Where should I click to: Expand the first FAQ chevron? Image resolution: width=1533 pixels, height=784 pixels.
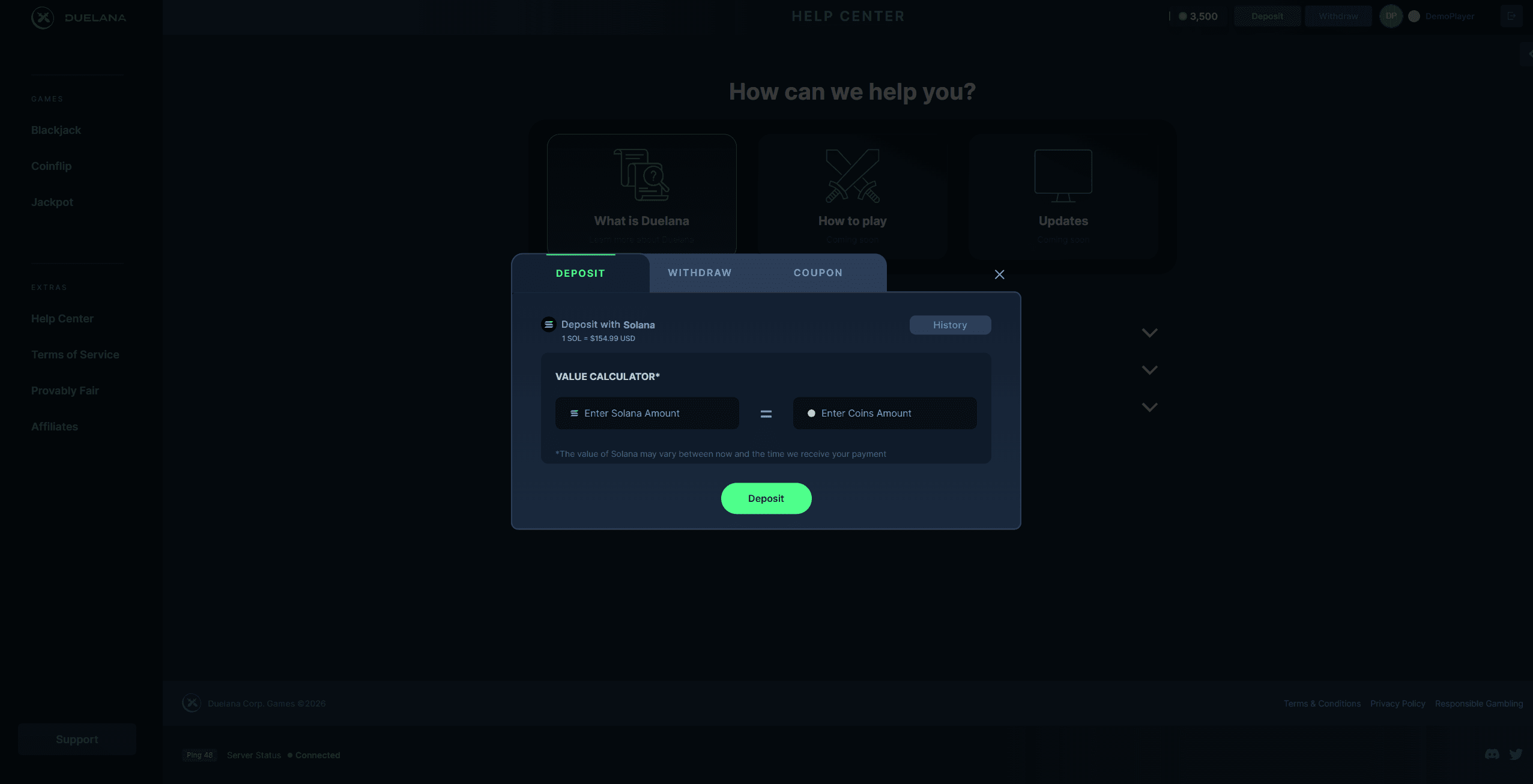click(x=1149, y=333)
